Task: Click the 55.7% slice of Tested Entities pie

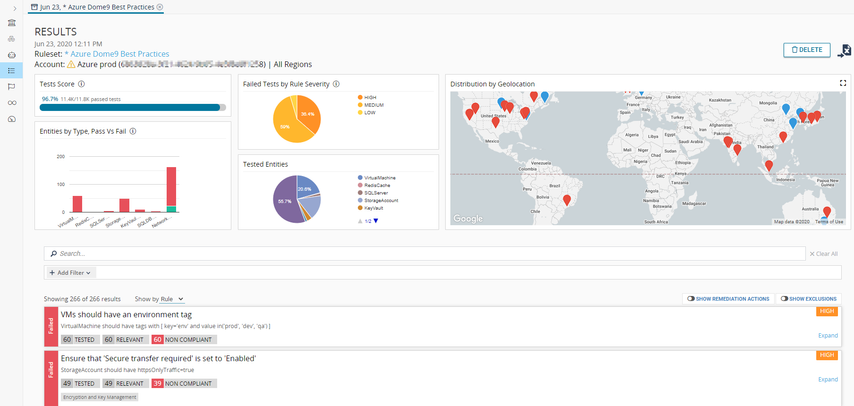Action: [284, 202]
